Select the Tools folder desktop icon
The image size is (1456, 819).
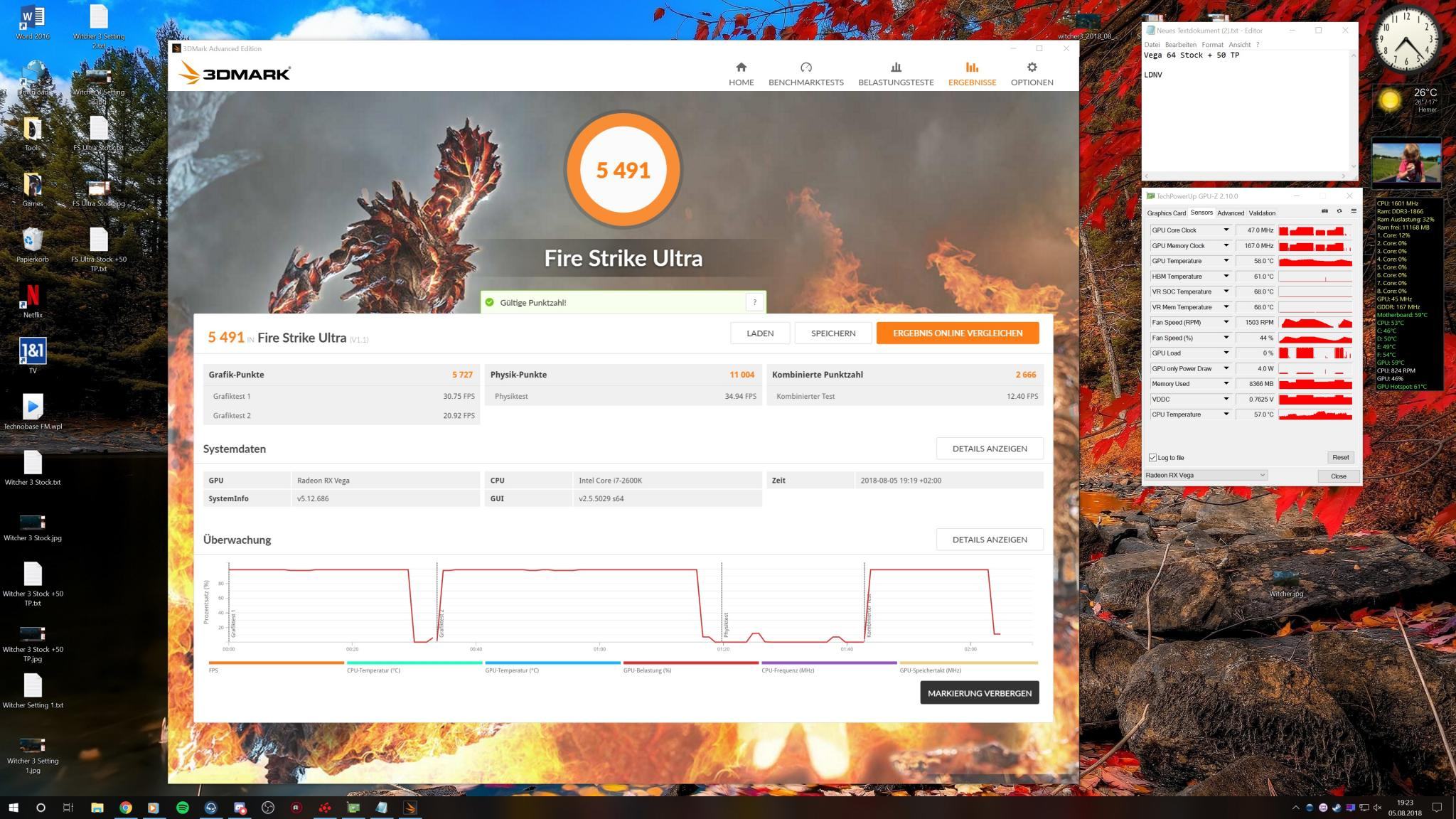pyautogui.click(x=33, y=134)
